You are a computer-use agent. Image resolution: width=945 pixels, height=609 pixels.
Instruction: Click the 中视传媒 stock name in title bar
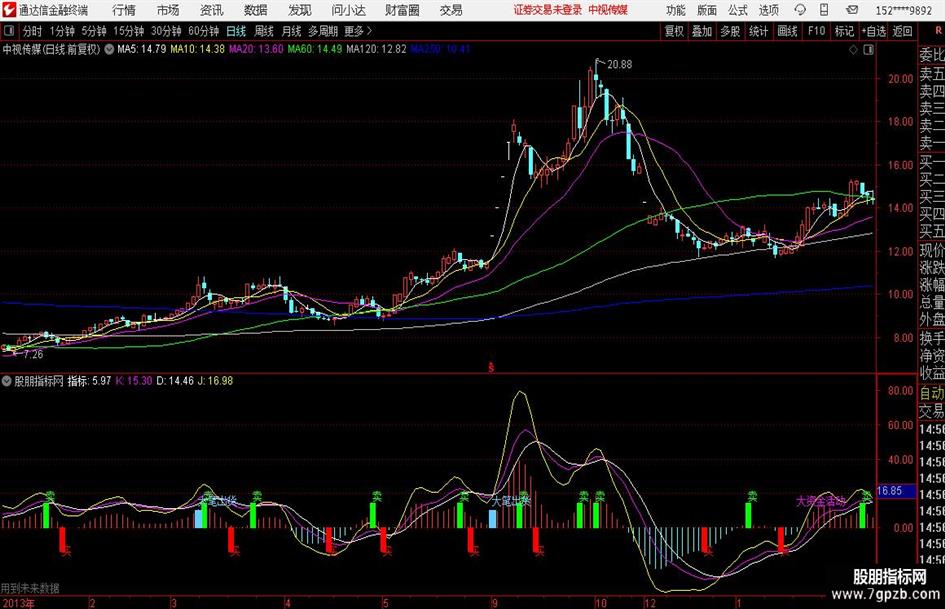[608, 10]
